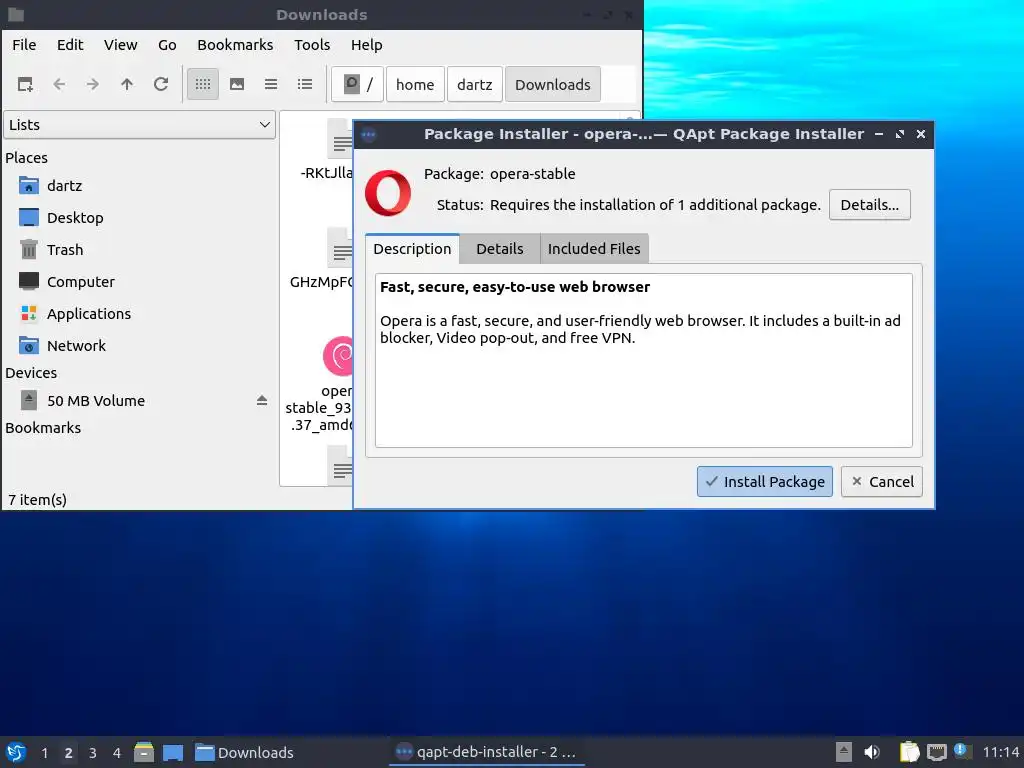
Task: Switch to thumbnail view mode
Action: coord(237,84)
